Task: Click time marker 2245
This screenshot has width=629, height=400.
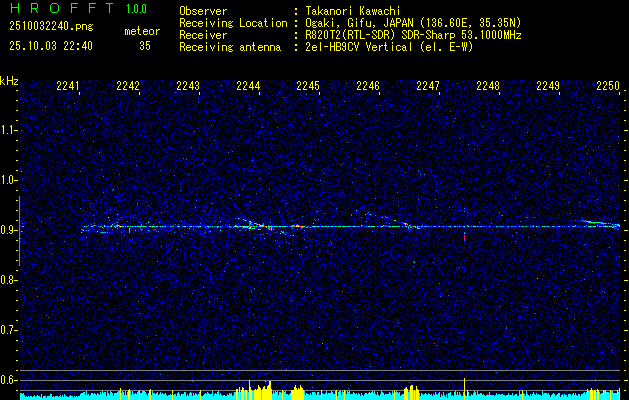Action: click(308, 85)
